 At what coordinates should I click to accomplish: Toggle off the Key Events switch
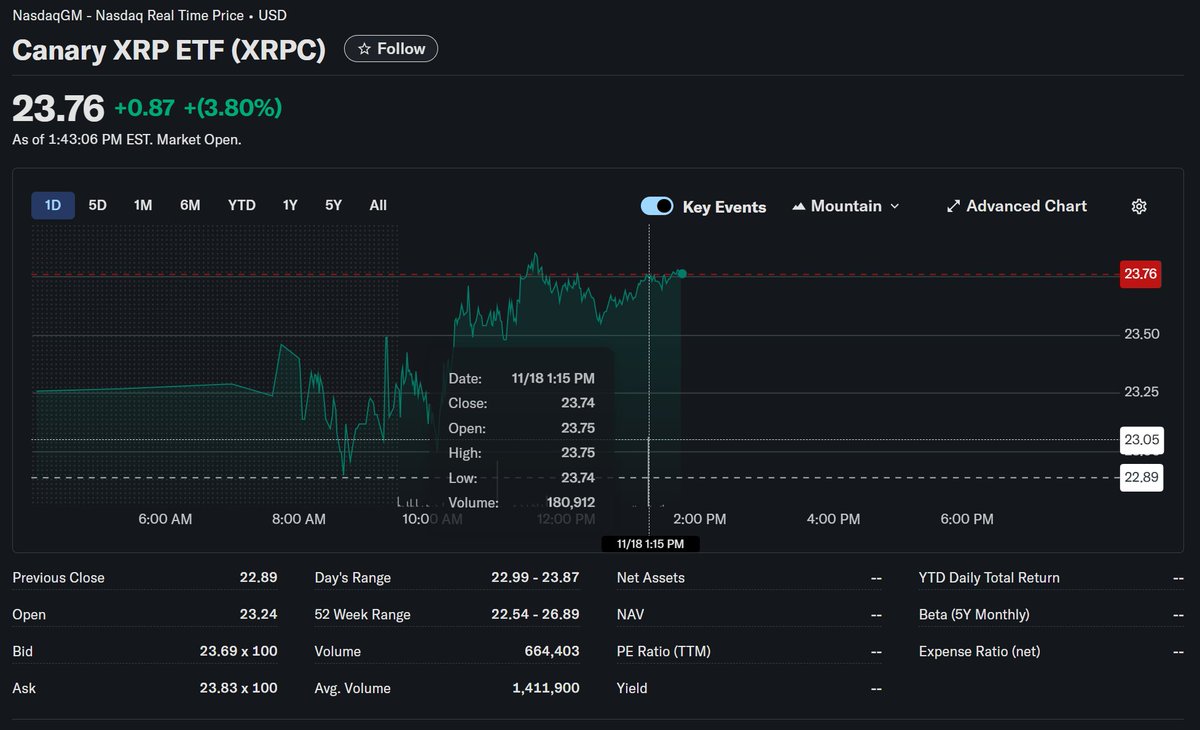click(x=657, y=206)
